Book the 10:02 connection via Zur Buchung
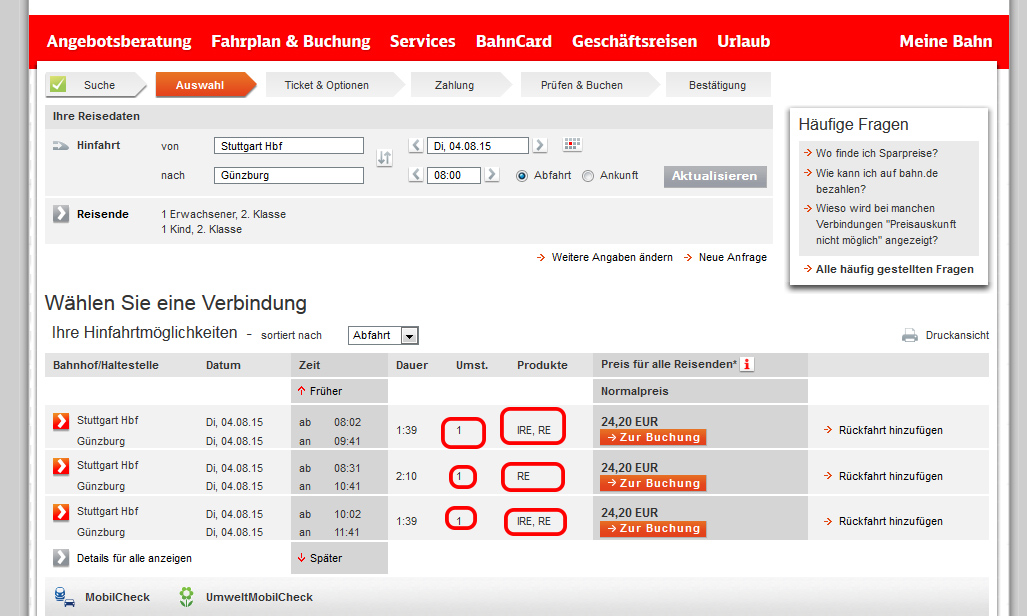1027x616 pixels. coord(653,528)
